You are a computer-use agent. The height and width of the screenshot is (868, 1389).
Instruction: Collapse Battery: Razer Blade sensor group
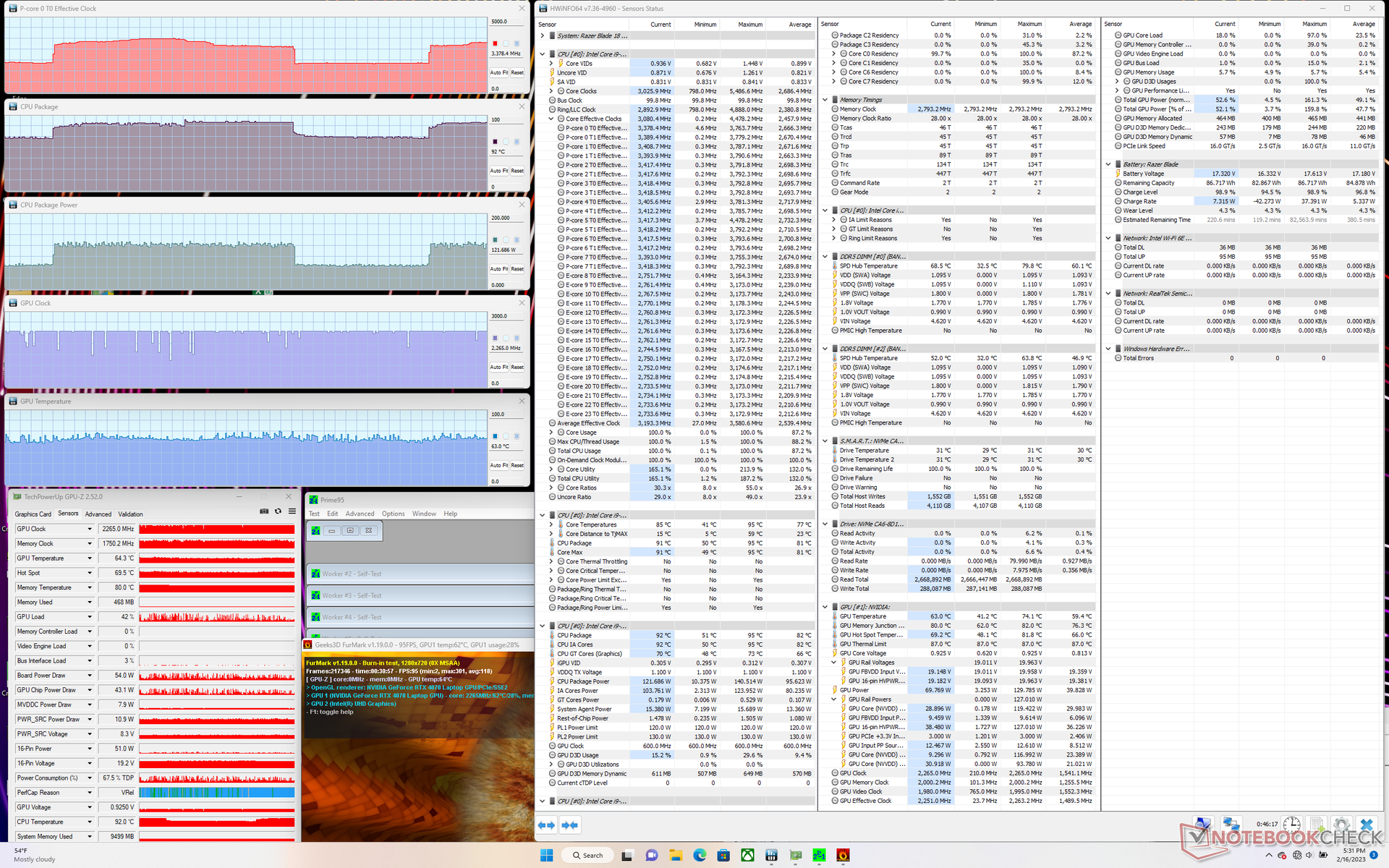tap(1108, 164)
